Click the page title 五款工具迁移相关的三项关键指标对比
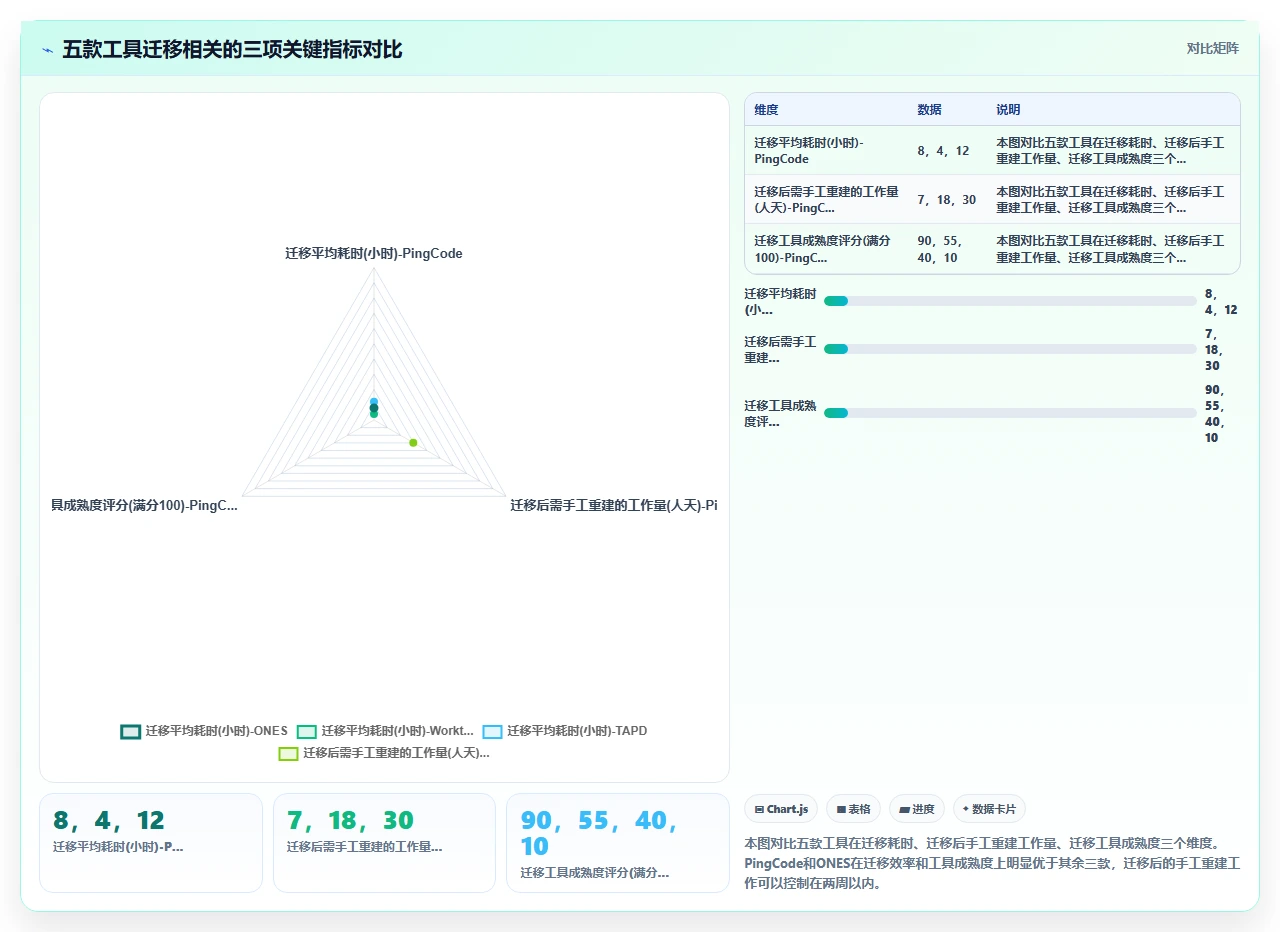The image size is (1280, 932). [x=232, y=49]
